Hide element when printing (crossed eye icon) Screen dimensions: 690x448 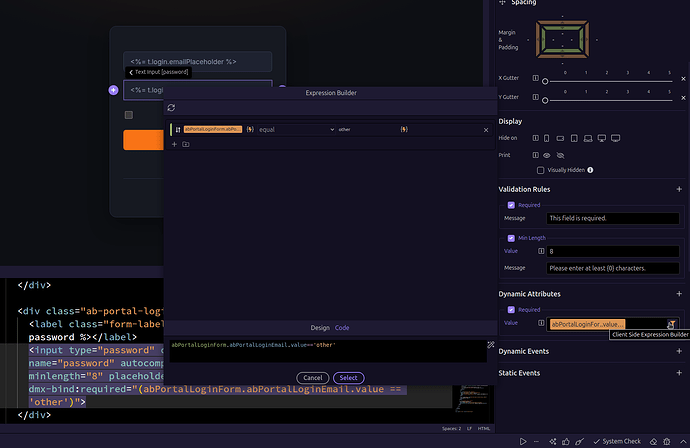click(560, 155)
